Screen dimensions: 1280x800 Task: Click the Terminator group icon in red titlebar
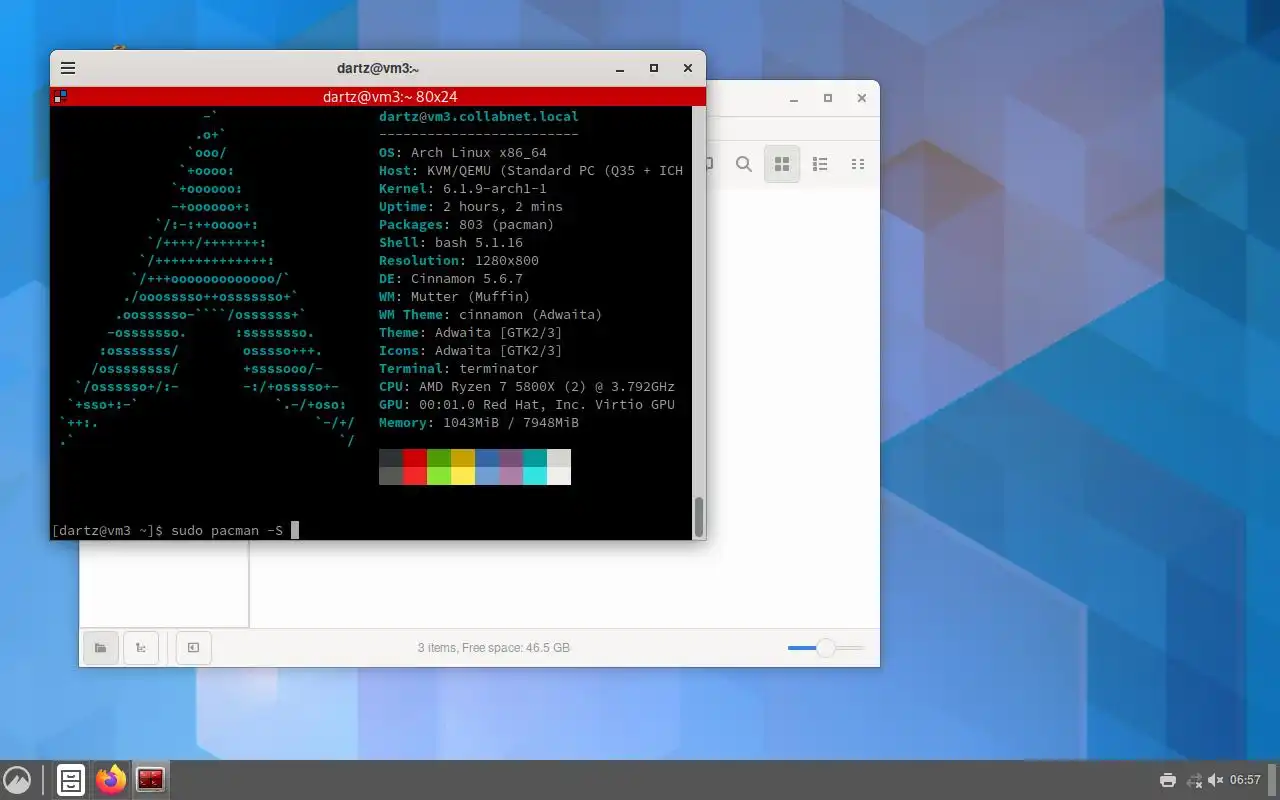[60, 97]
